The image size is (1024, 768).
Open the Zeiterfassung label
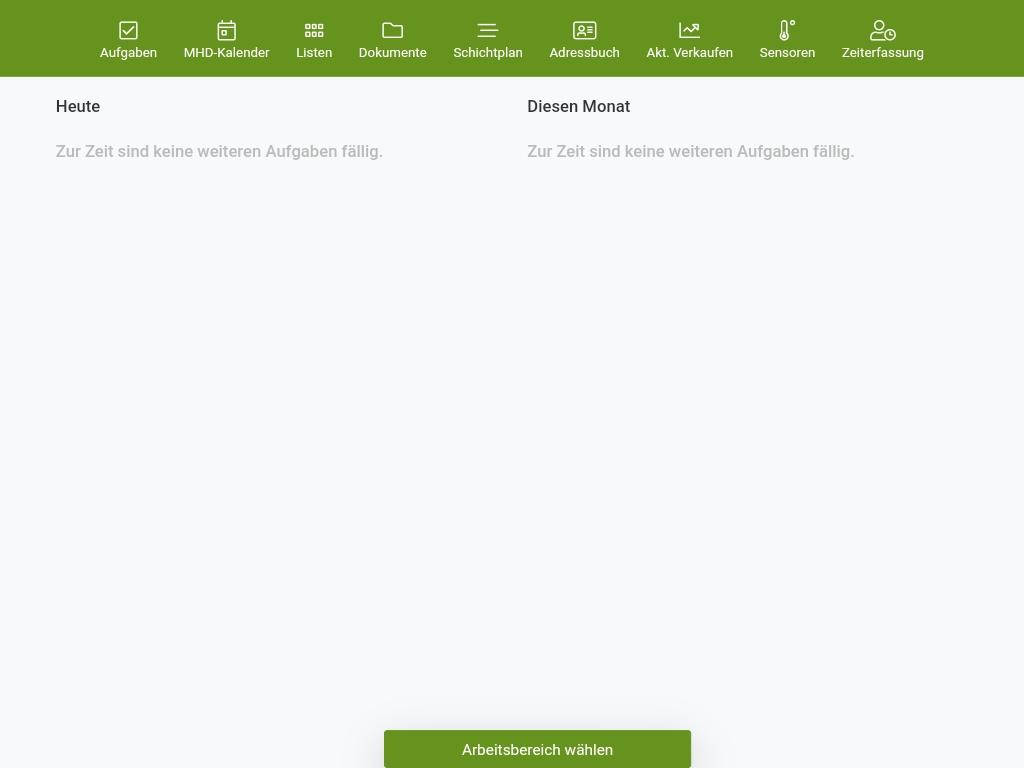click(x=883, y=53)
